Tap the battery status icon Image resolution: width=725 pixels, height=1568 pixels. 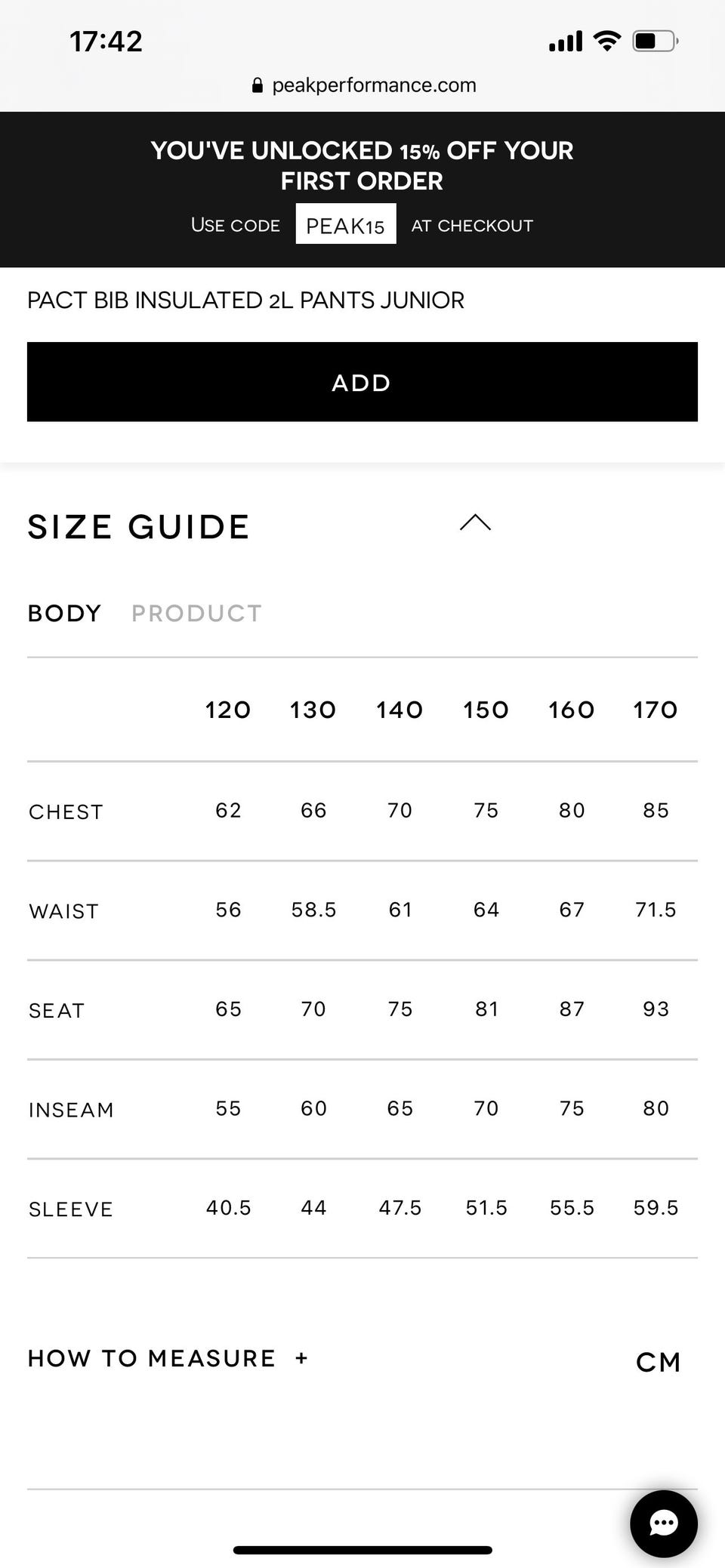[655, 41]
